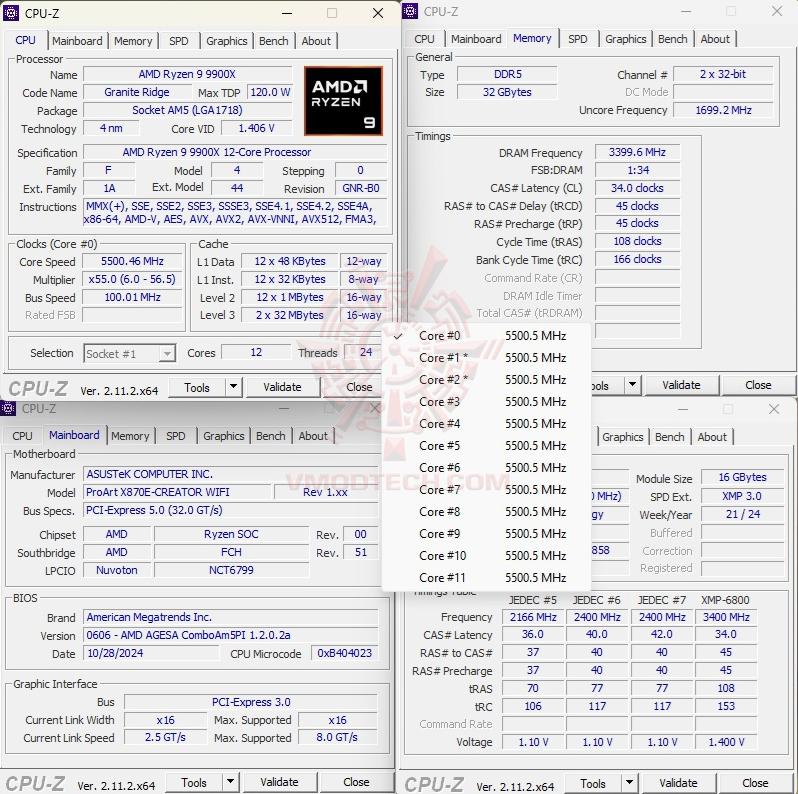Open Memory tab in the CPU window
This screenshot has width=798, height=794.
click(x=133, y=41)
